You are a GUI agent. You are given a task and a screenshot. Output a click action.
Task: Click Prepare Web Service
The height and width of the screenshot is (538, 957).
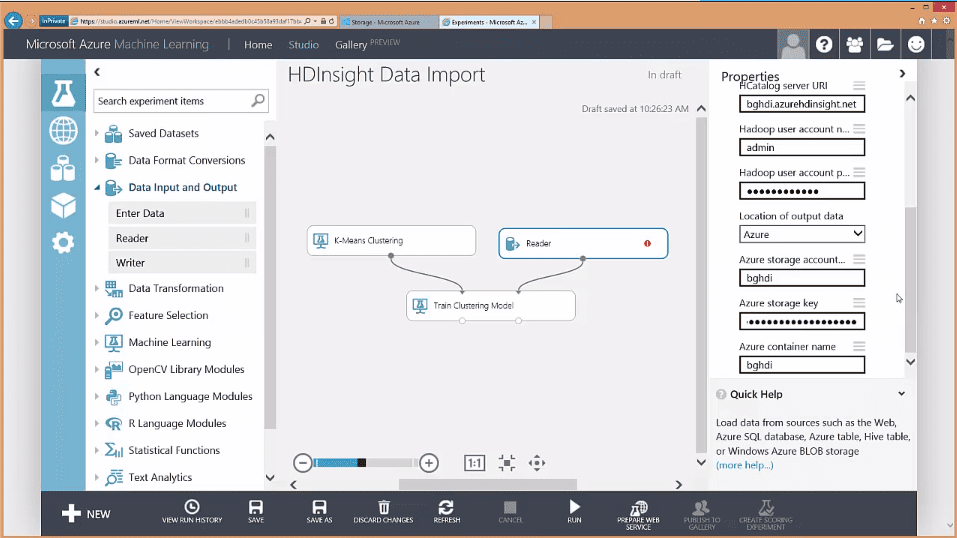638,515
